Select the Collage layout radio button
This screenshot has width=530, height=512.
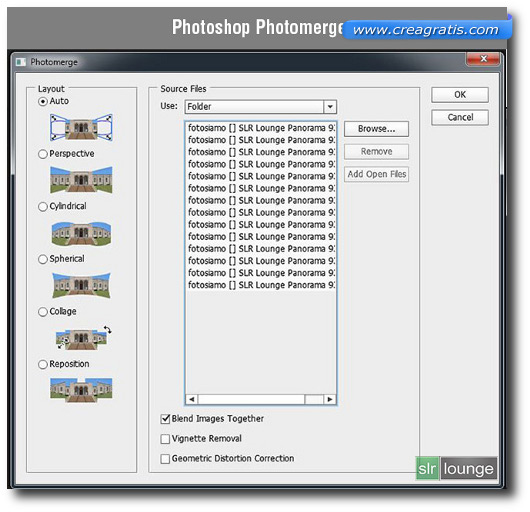pos(43,312)
